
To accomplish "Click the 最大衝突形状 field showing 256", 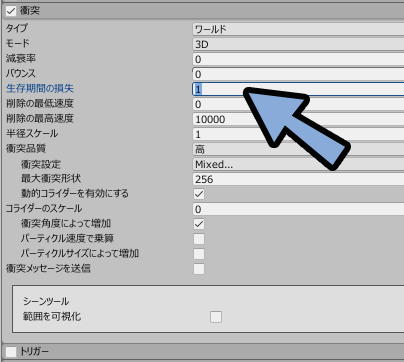I will pyautogui.click(x=298, y=179).
